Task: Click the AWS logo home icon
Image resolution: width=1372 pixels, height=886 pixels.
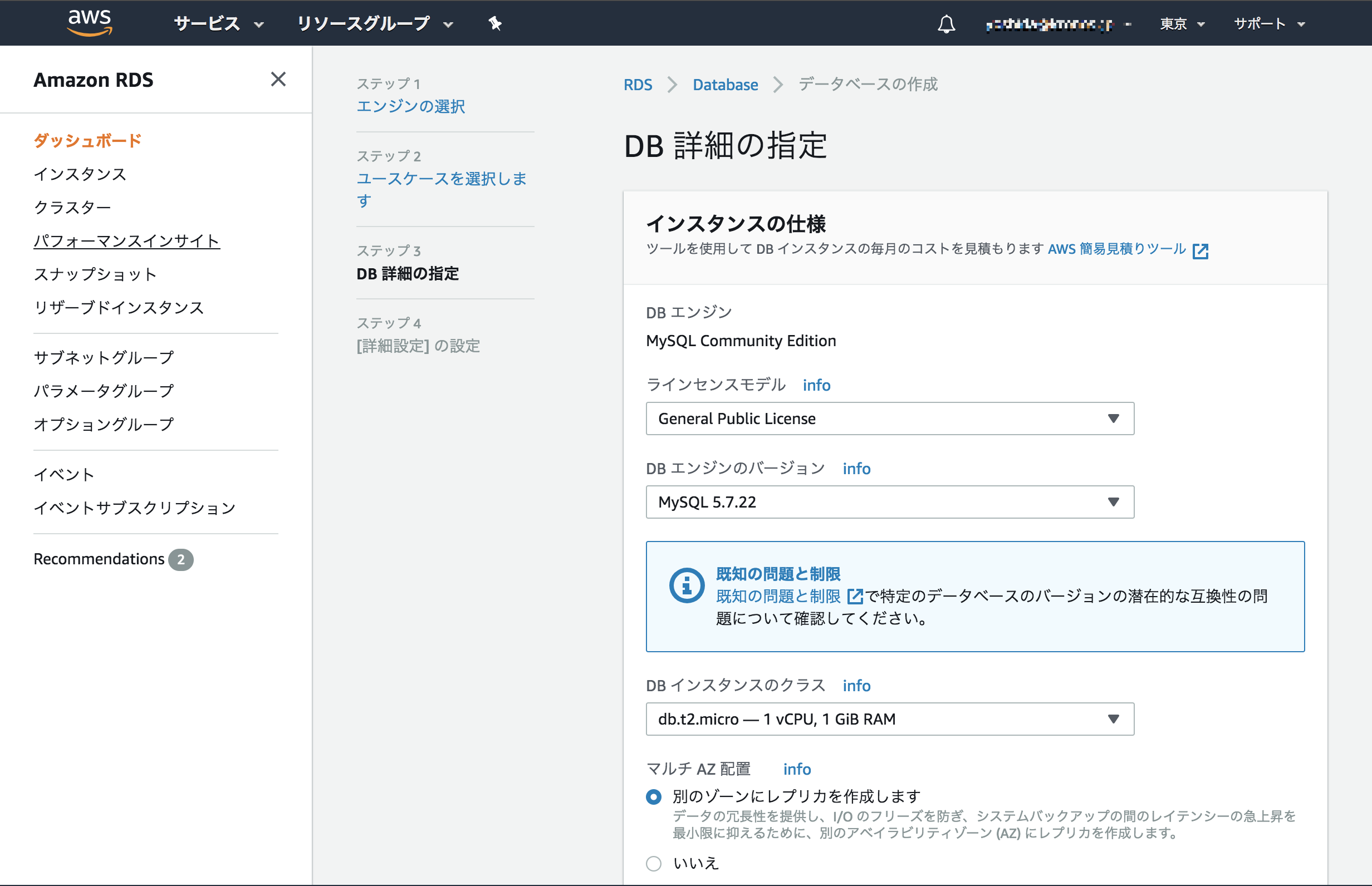Action: coord(89,23)
